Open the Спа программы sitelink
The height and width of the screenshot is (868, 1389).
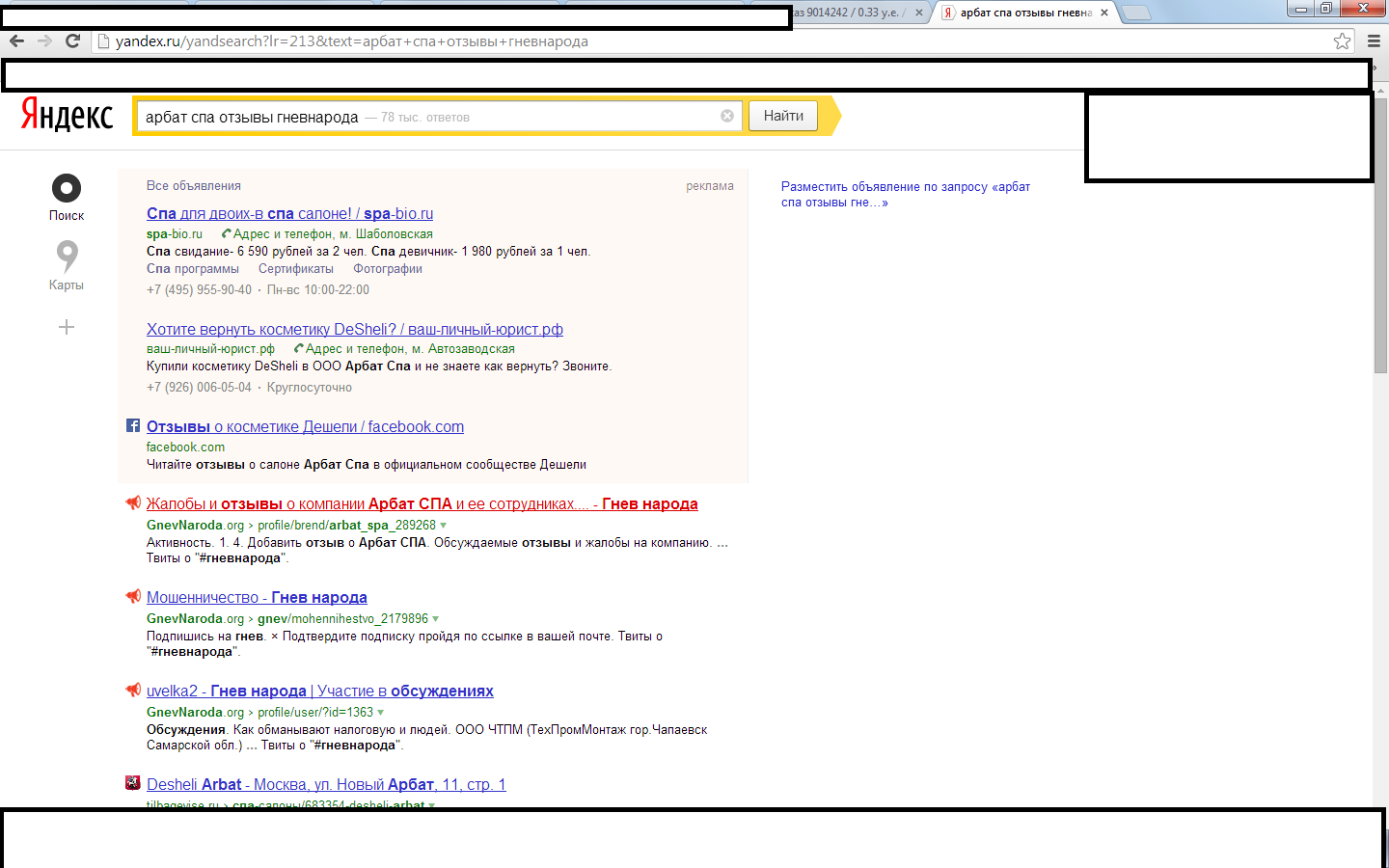point(193,269)
